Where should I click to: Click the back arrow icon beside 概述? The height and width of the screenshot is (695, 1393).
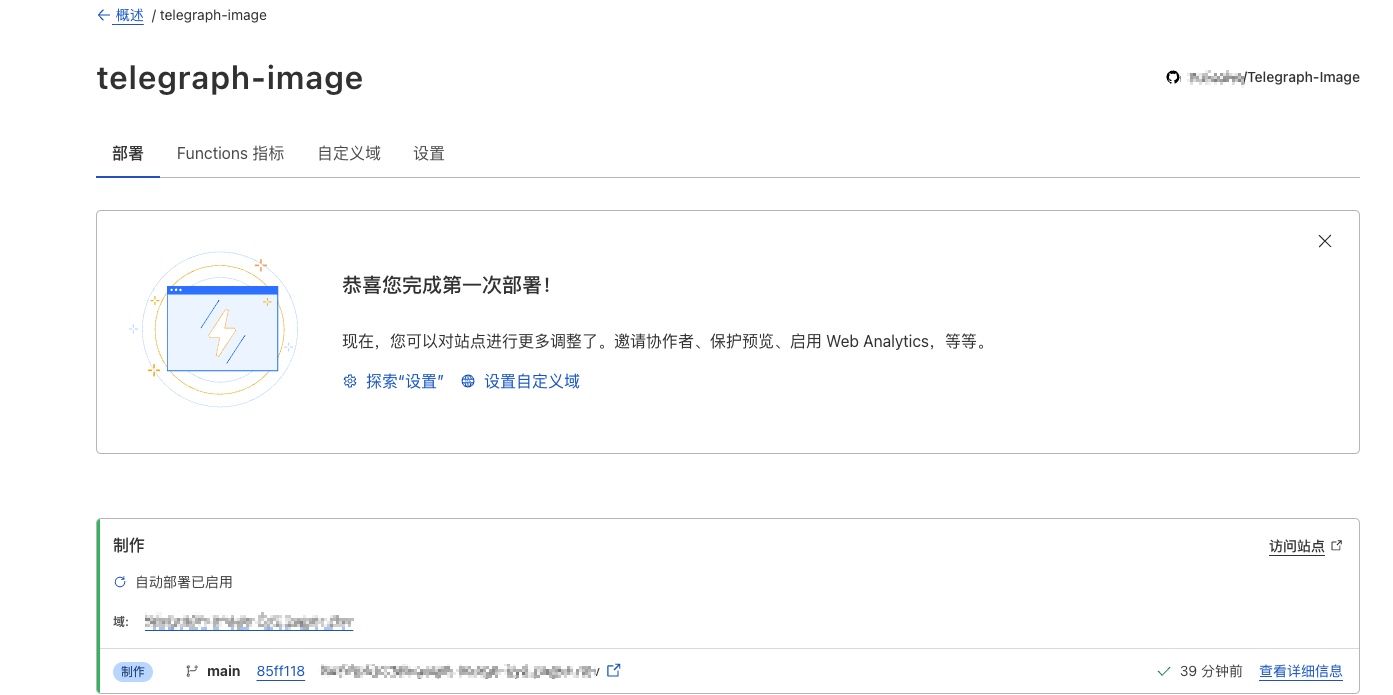[103, 15]
